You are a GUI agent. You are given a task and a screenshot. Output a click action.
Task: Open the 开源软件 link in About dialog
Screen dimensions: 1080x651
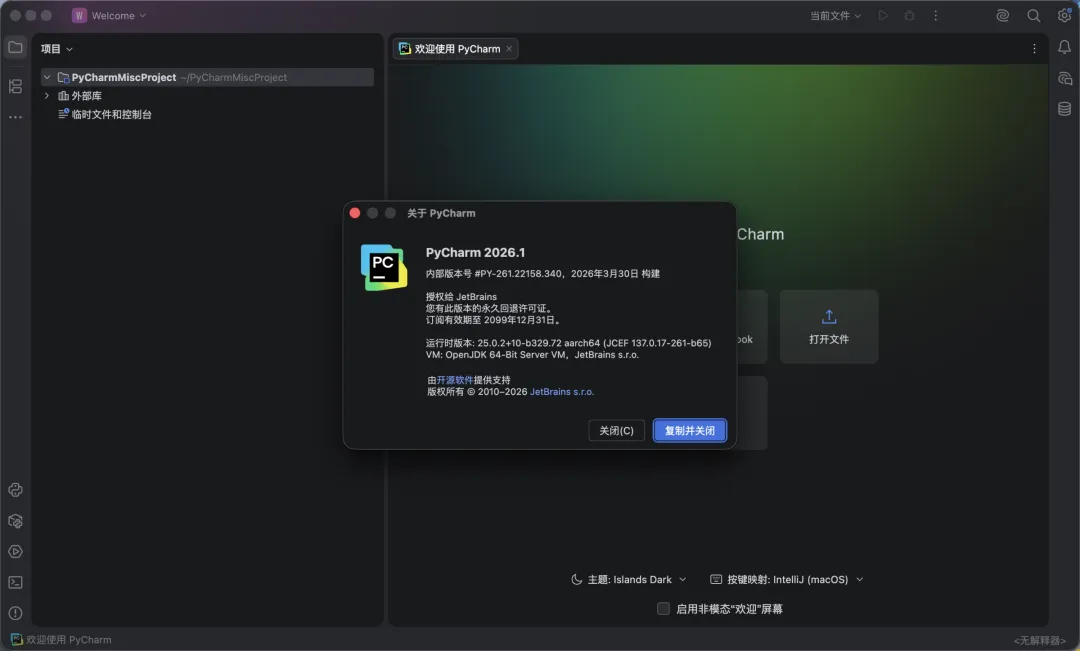tap(455, 380)
